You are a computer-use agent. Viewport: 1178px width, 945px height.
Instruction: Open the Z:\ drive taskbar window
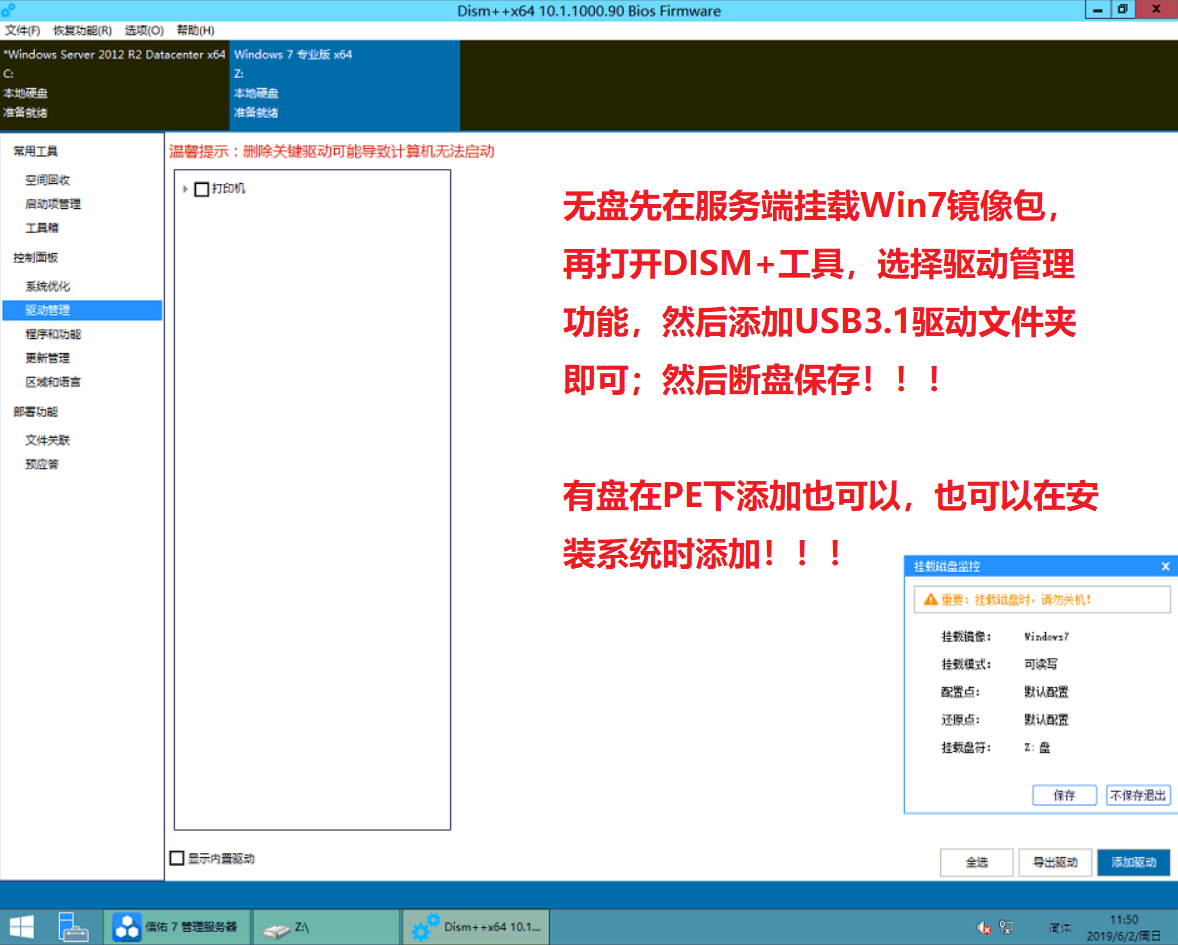(327, 927)
